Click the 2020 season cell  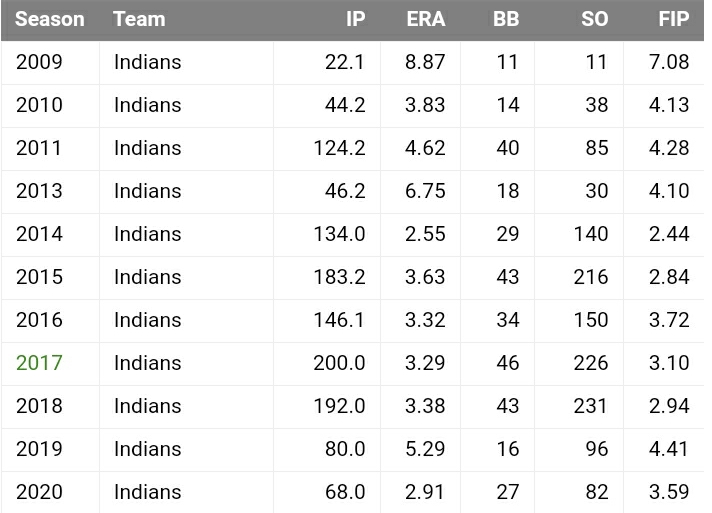point(39,492)
